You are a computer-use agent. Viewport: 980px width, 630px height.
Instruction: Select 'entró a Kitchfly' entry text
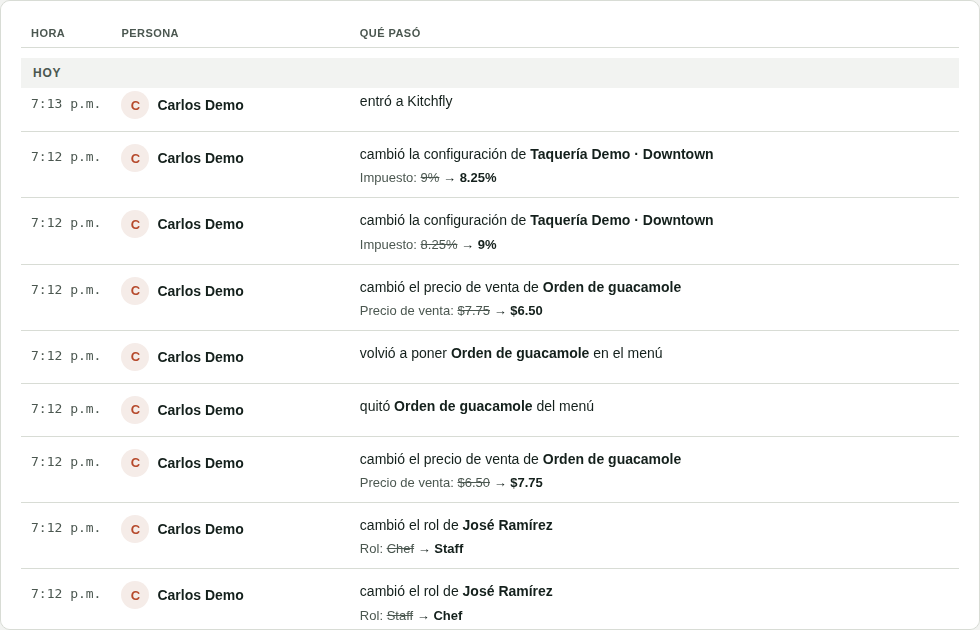[406, 101]
